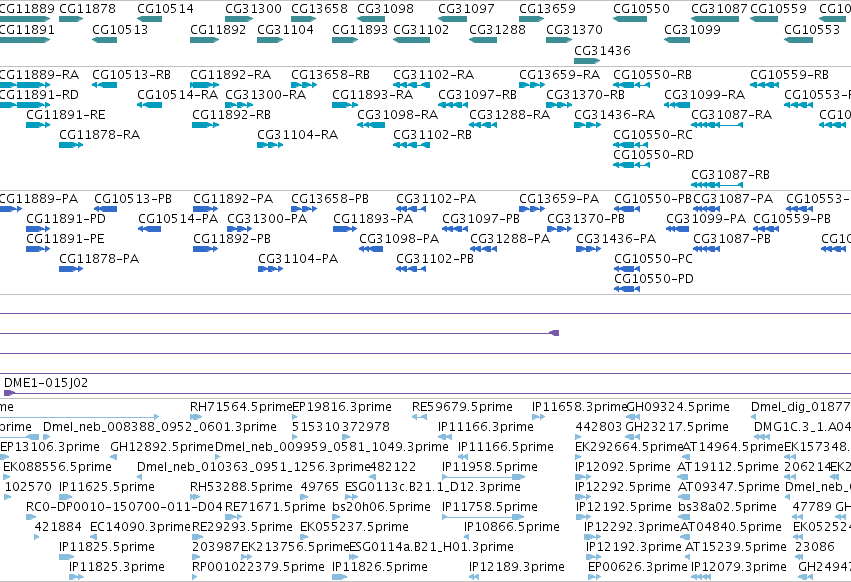851x582 pixels.
Task: Select the CG13658-PB protein label
Action: pos(330,199)
